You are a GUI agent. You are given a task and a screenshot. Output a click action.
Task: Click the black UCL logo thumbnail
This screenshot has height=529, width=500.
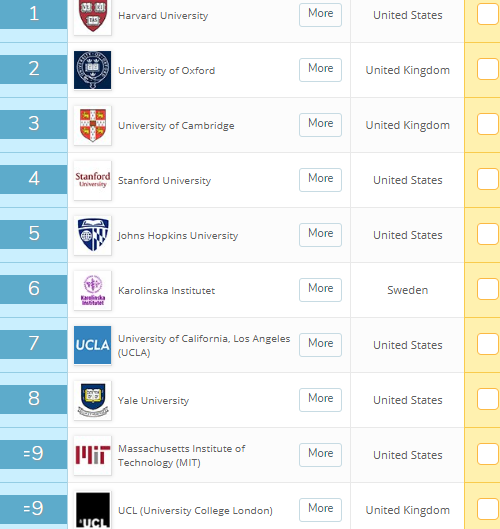(93, 510)
